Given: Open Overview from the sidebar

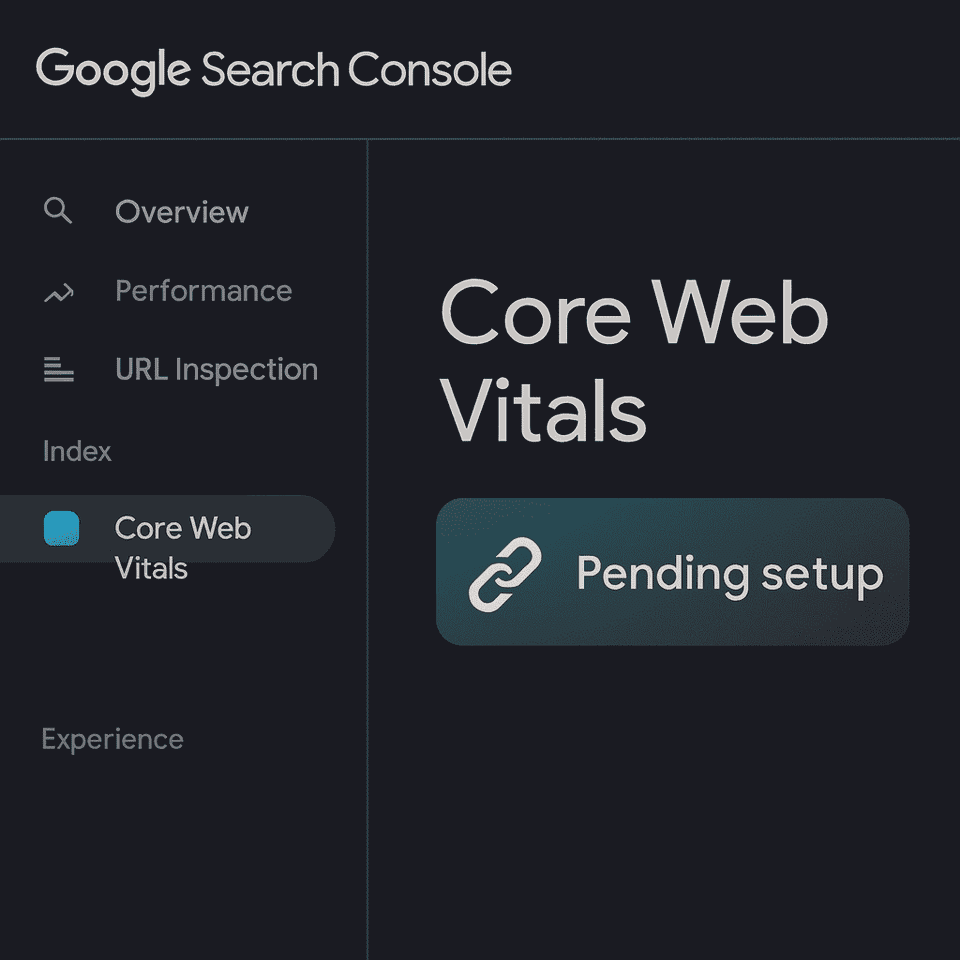Looking at the screenshot, I should tap(182, 211).
